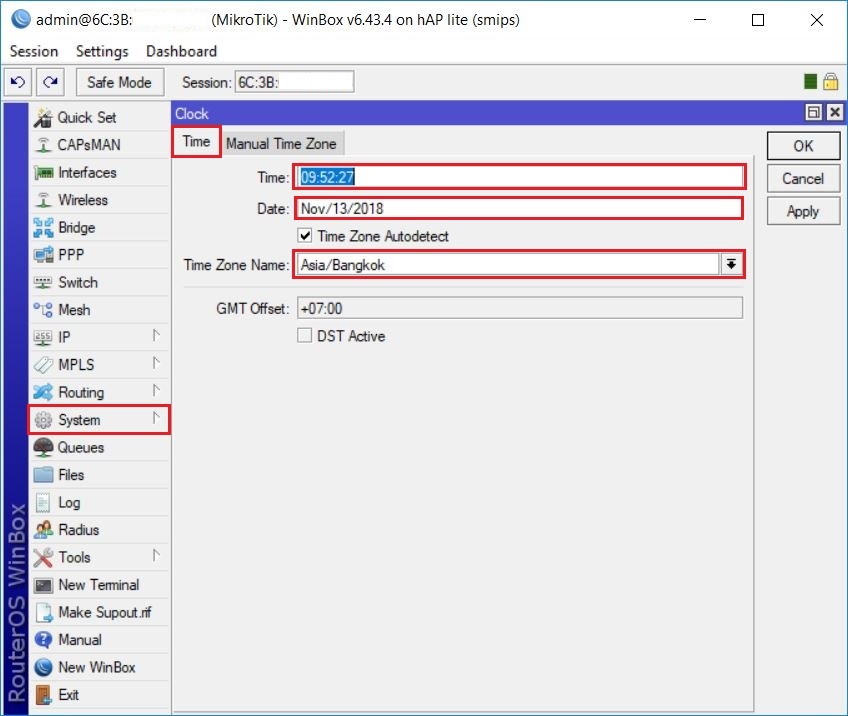Click the IP sidebar icon
848x716 pixels.
click(x=43, y=337)
